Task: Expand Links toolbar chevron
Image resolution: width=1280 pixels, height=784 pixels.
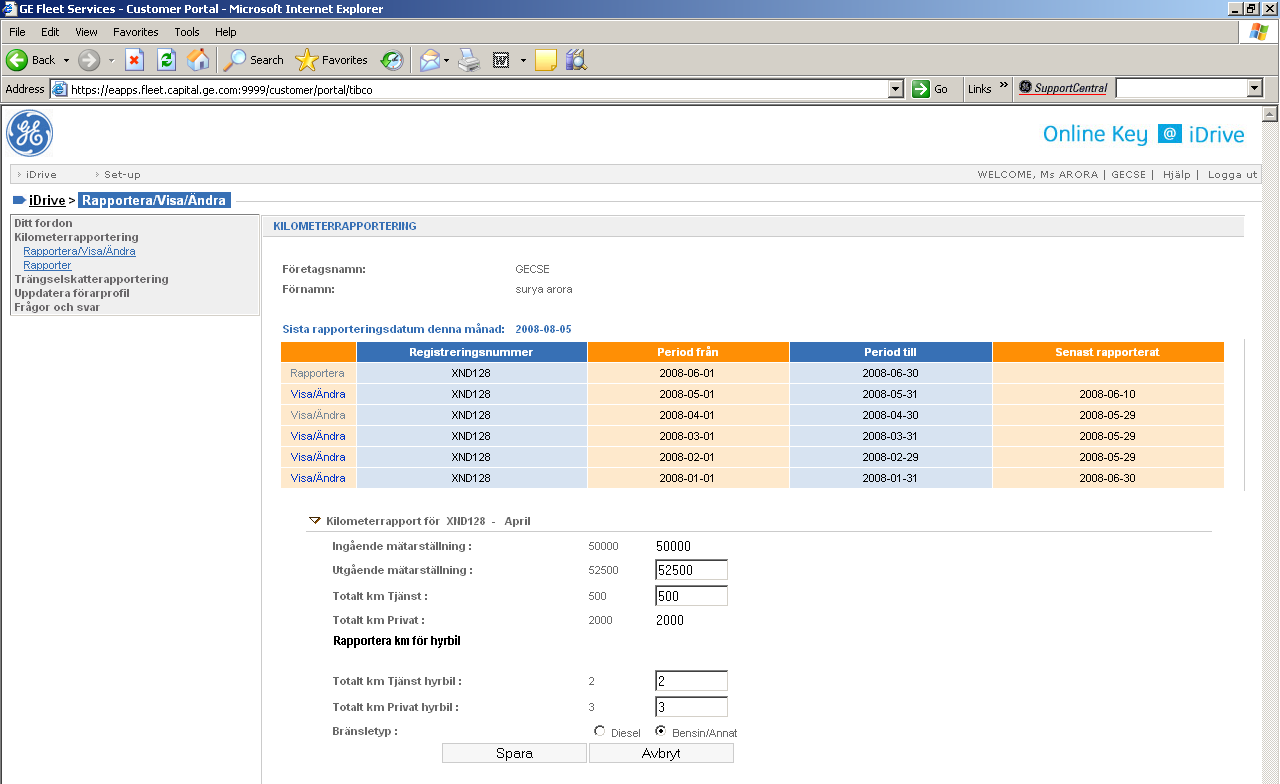Action: [1004, 86]
